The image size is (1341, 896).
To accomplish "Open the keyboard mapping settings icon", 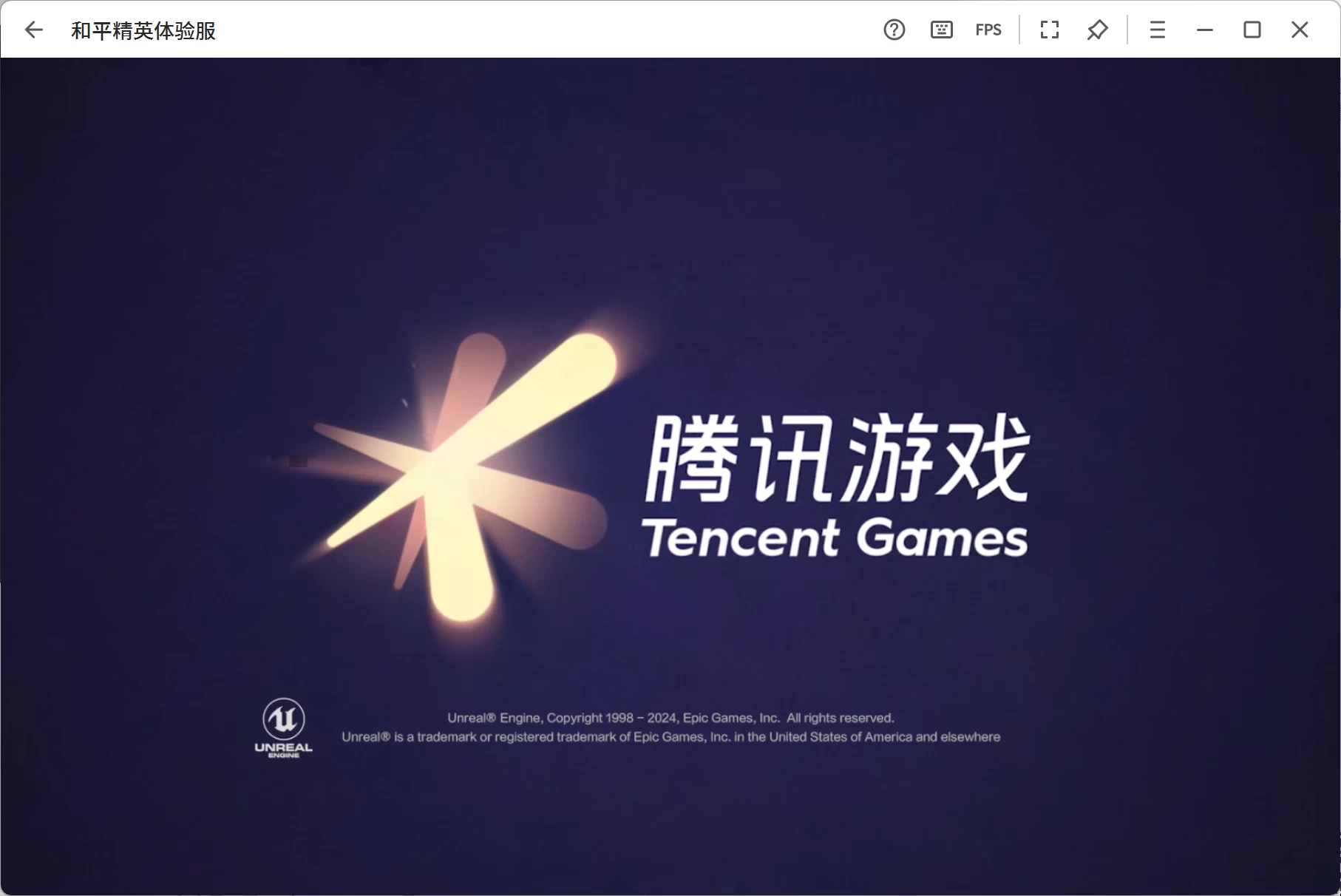I will pyautogui.click(x=941, y=30).
